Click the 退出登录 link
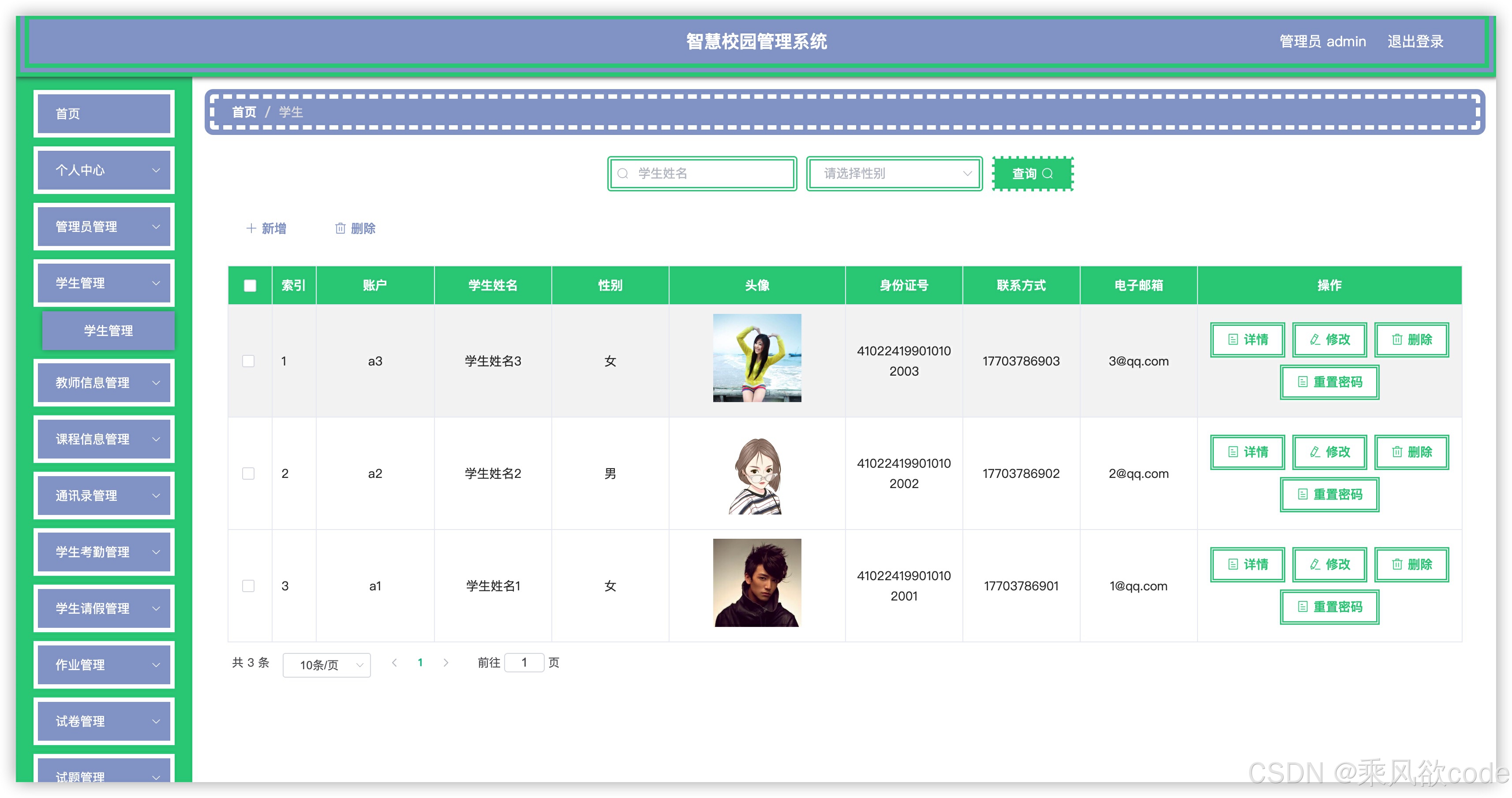This screenshot has width=1512, height=798. click(x=1415, y=41)
